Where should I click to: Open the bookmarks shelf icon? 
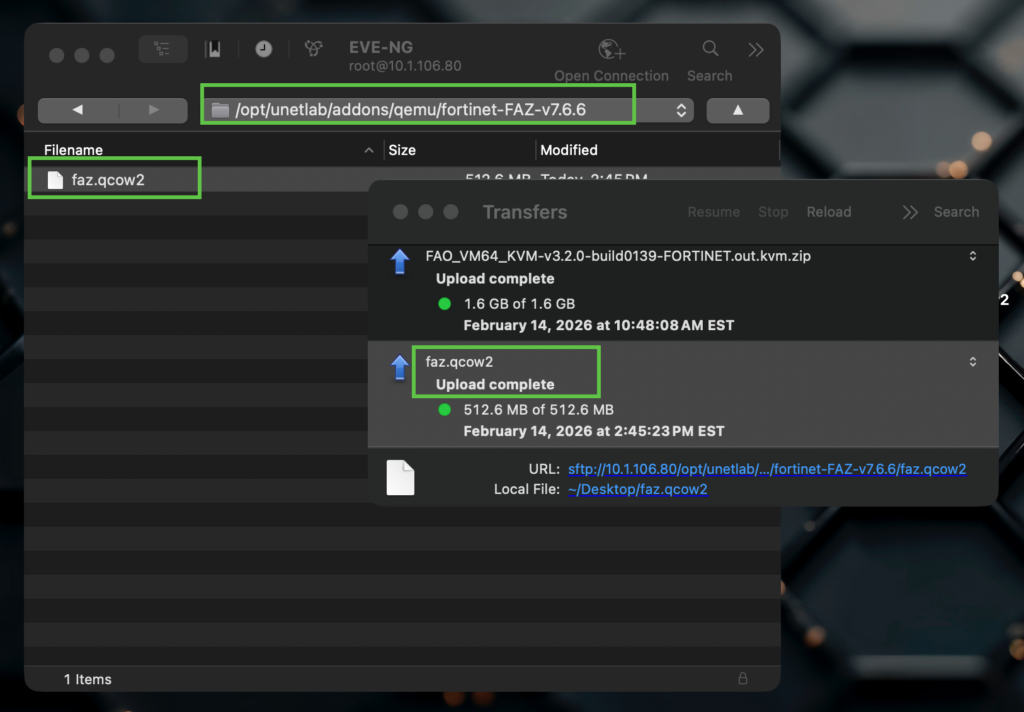[x=214, y=48]
